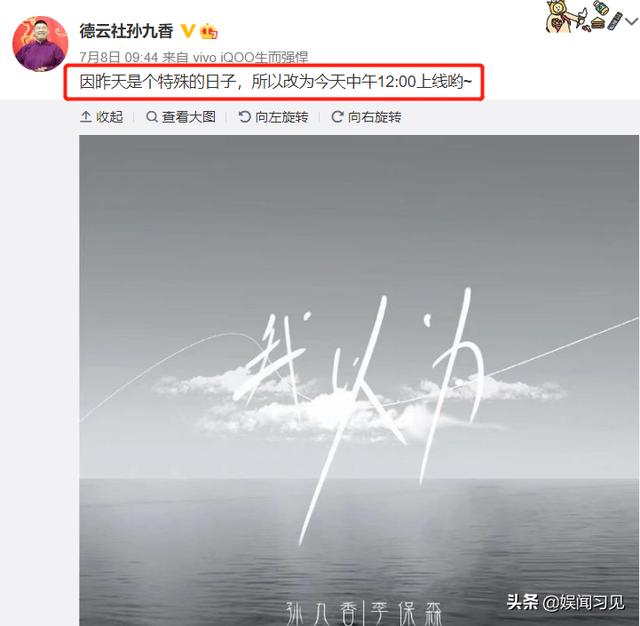Click the magnifier icon beside 查看大图
Screen dimensions: 640x626
[152, 117]
